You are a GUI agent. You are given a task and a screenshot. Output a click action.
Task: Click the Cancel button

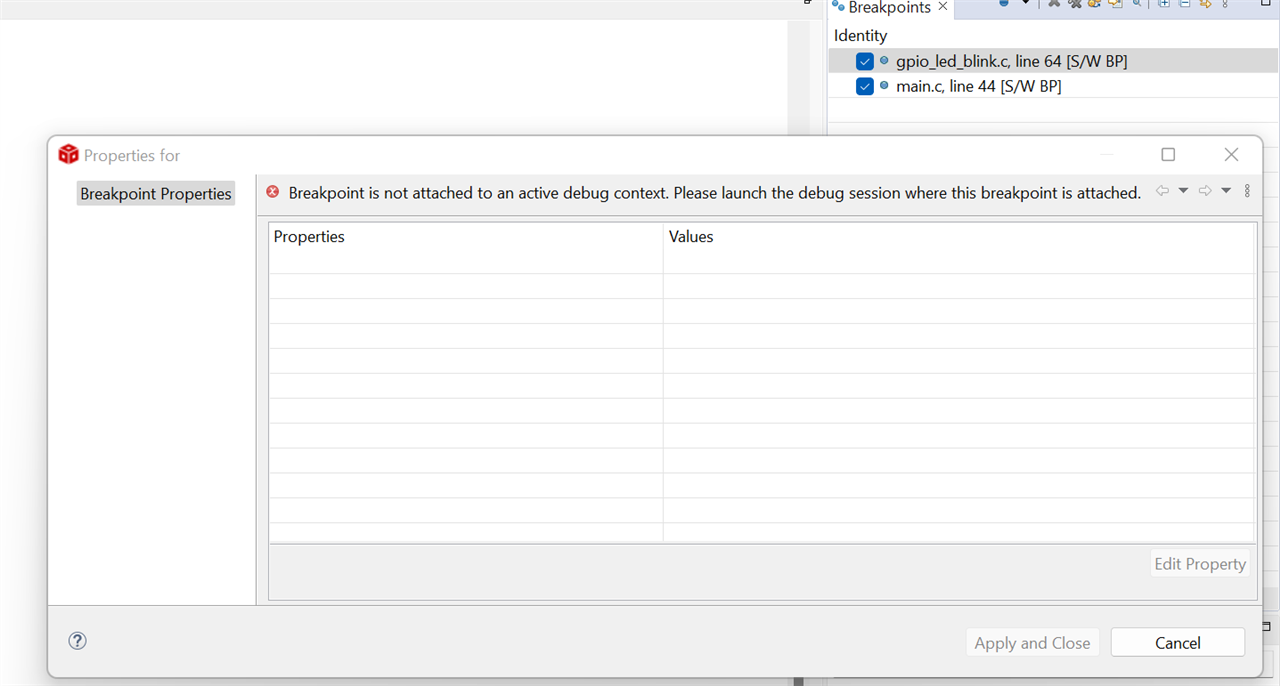(1178, 643)
